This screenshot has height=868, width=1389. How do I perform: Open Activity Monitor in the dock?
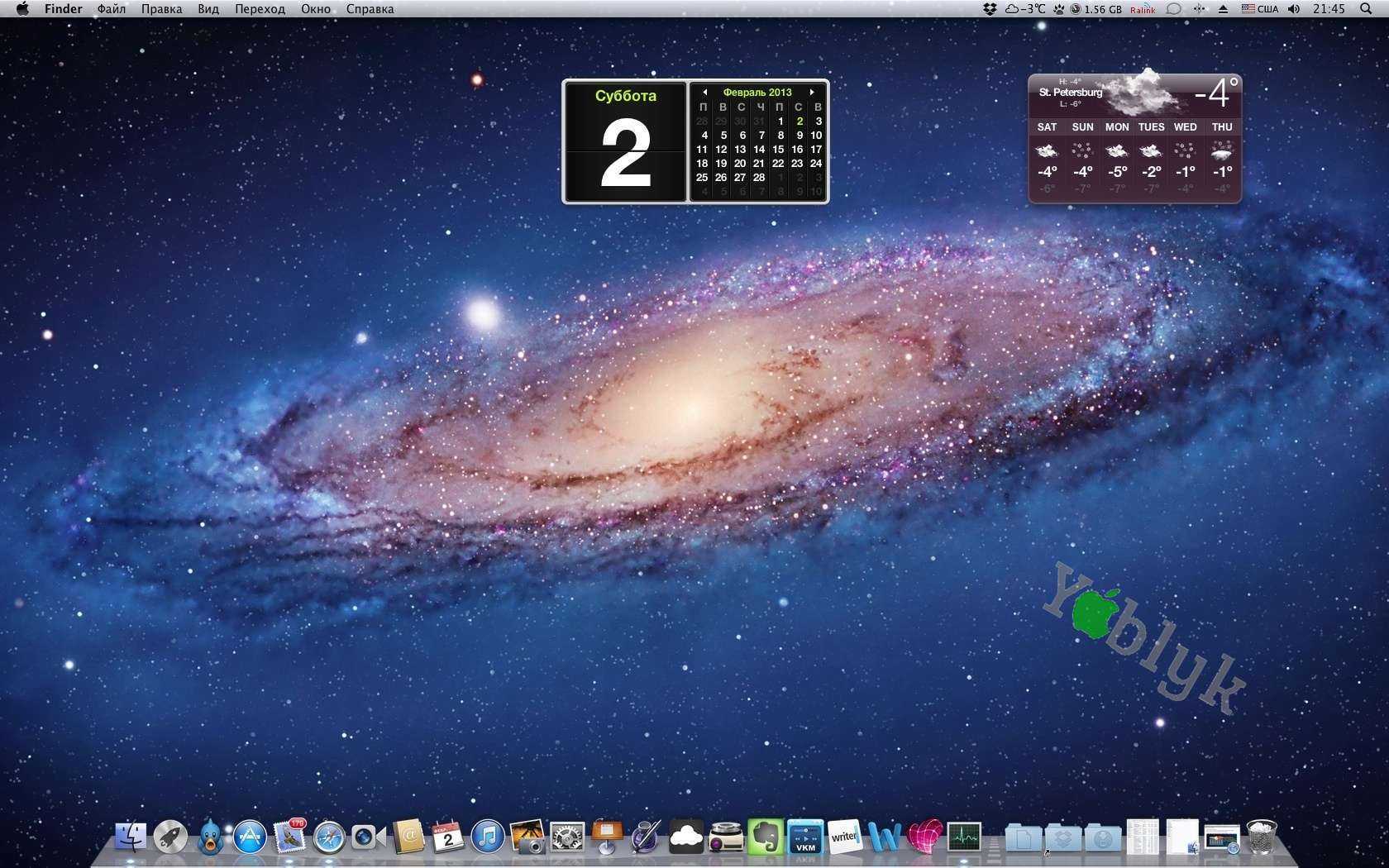(964, 837)
